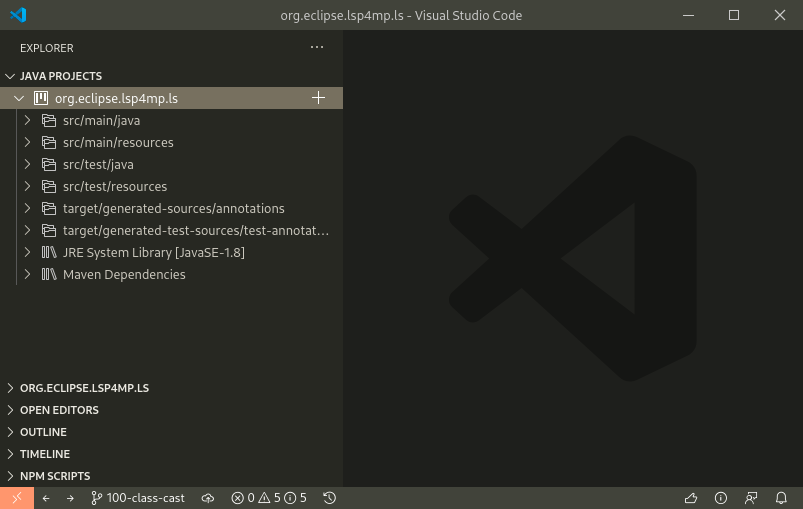This screenshot has height=509, width=803.
Task: Expand src/main/java chevron
Action: [x=28, y=120]
